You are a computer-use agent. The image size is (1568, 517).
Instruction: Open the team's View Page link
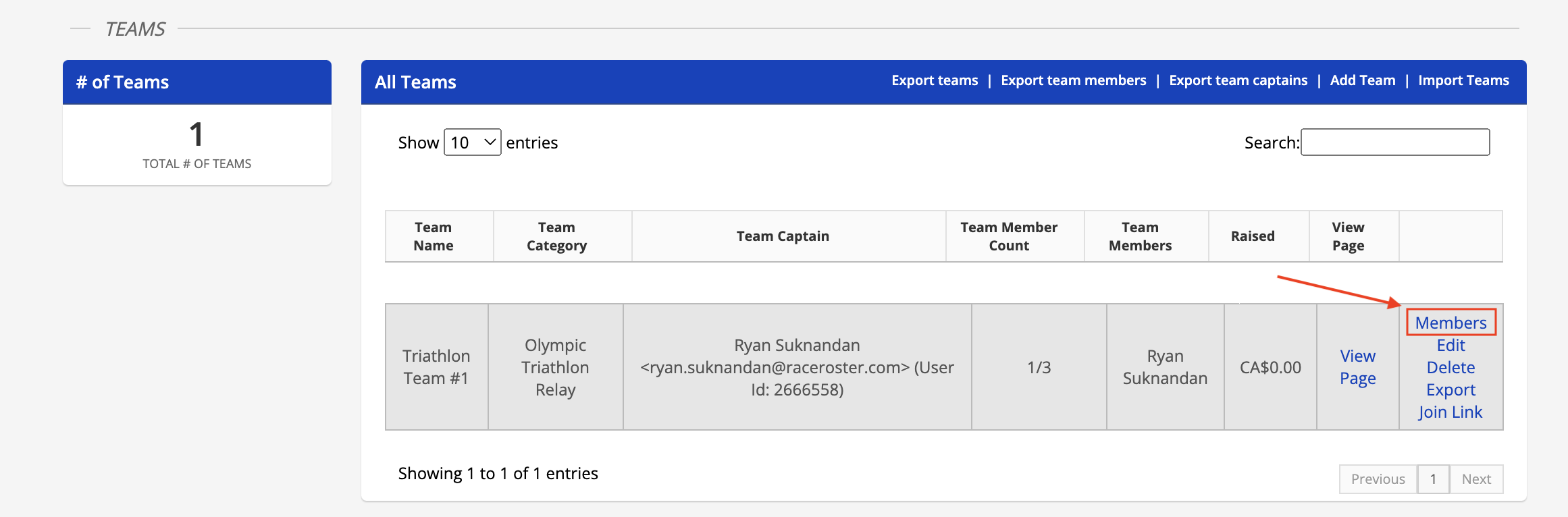pyautogui.click(x=1357, y=366)
